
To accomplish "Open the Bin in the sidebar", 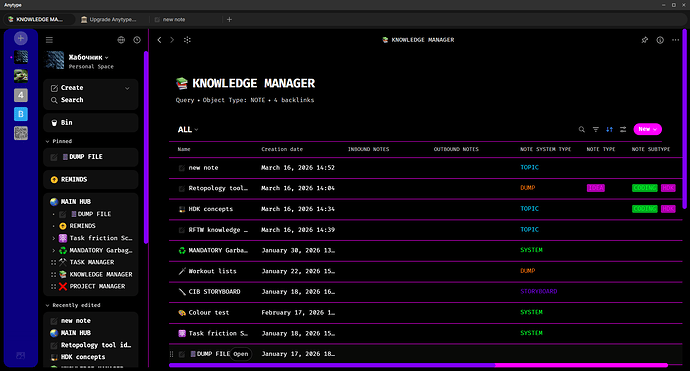I will [x=91, y=123].
